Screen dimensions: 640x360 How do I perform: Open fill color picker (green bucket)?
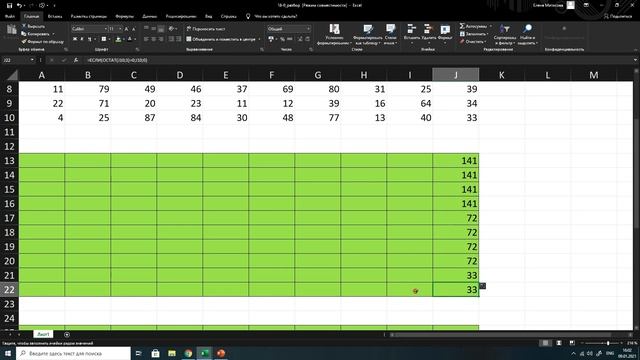[x=118, y=39]
